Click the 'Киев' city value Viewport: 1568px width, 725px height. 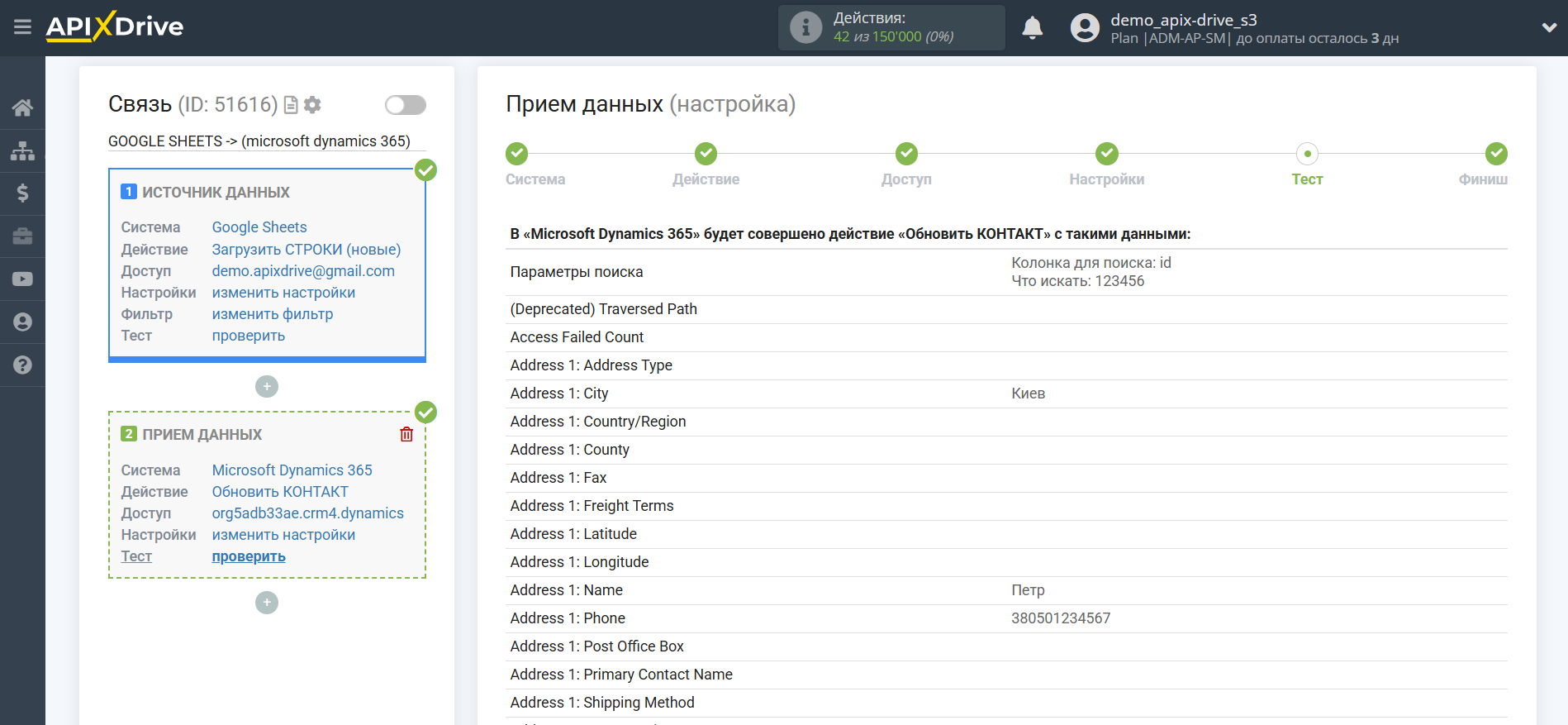pyautogui.click(x=1029, y=394)
